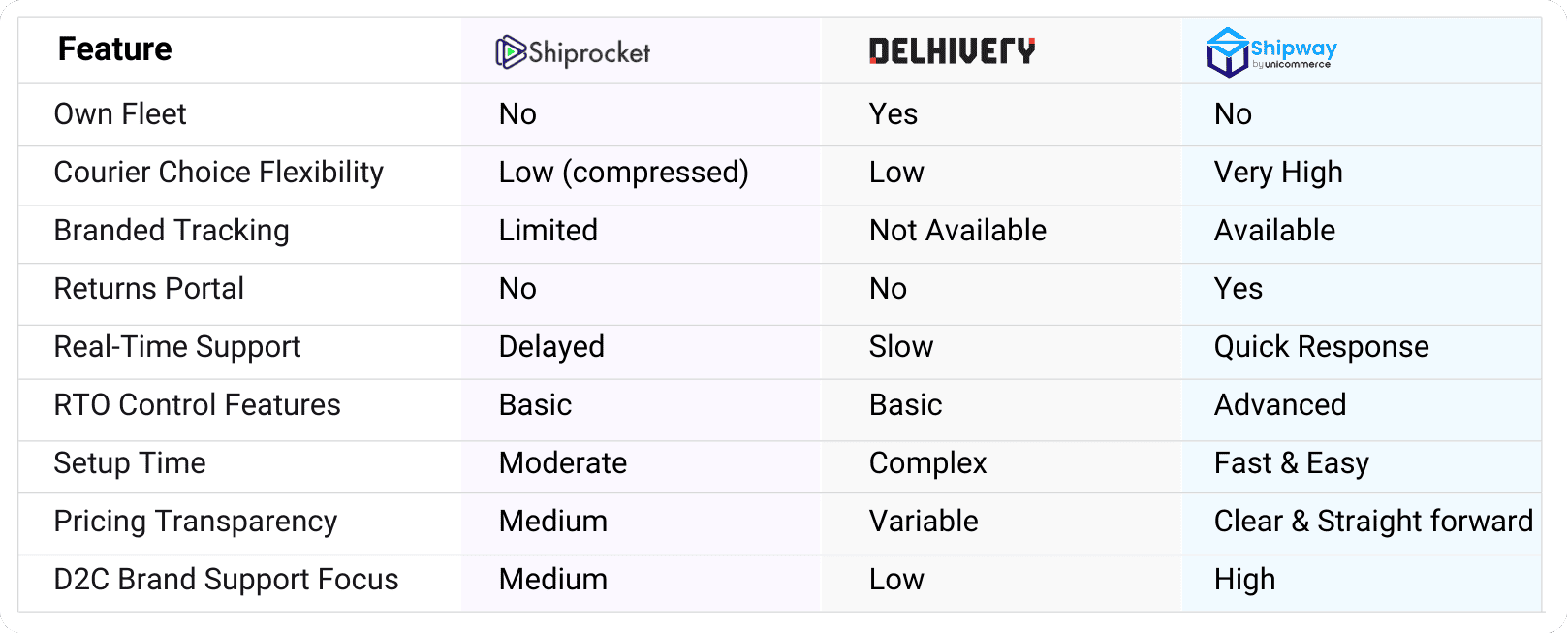Select the Low (compressed) cell
This screenshot has width=1568, height=634.
coord(624,173)
